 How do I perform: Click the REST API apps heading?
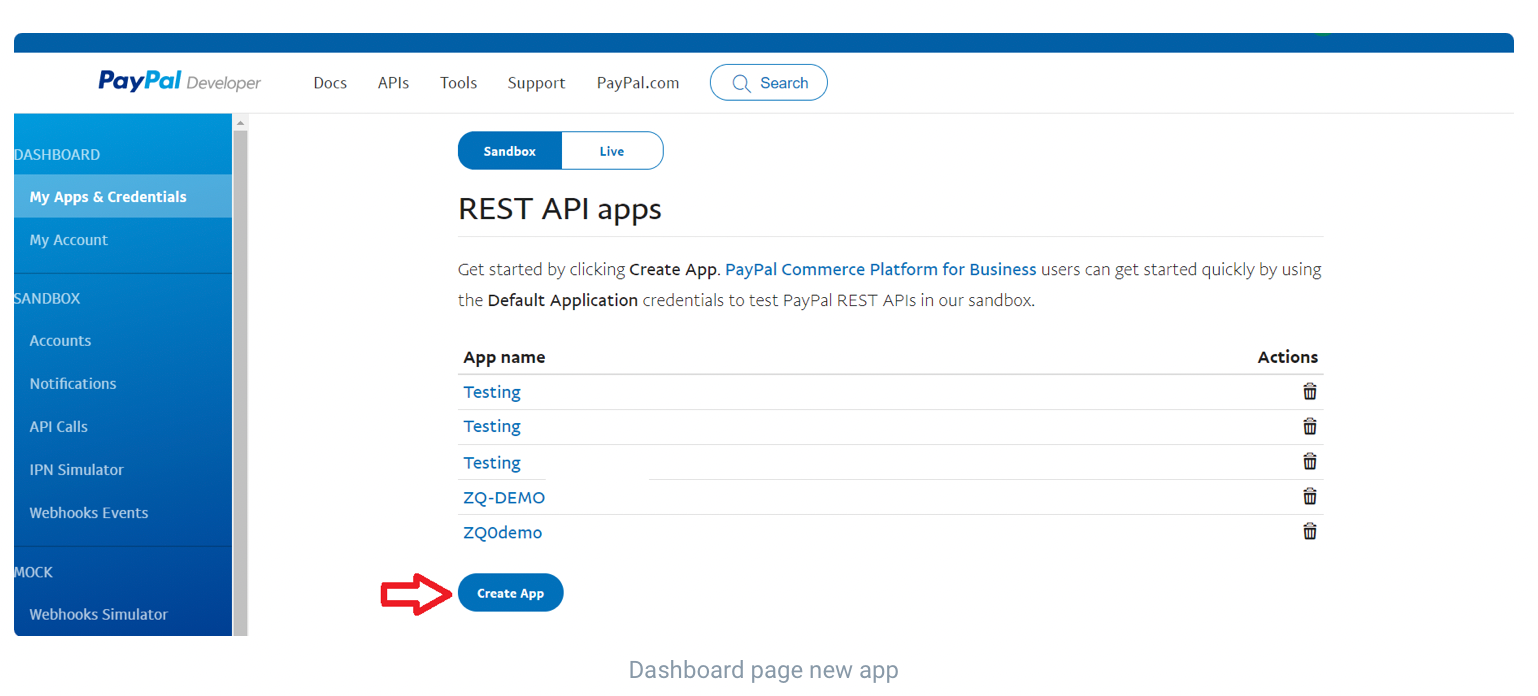click(560, 209)
